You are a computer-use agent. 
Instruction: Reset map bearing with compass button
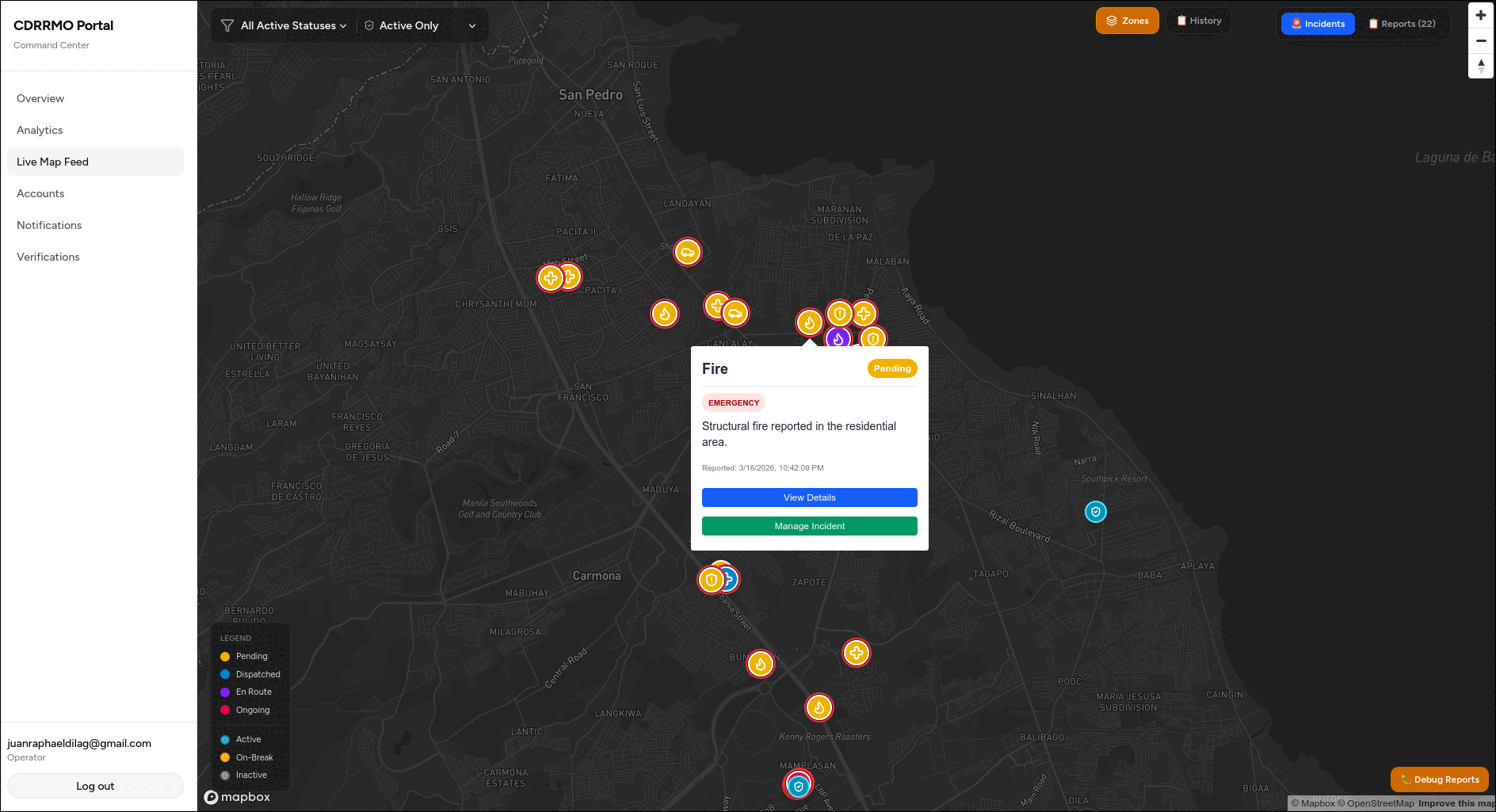1481,66
